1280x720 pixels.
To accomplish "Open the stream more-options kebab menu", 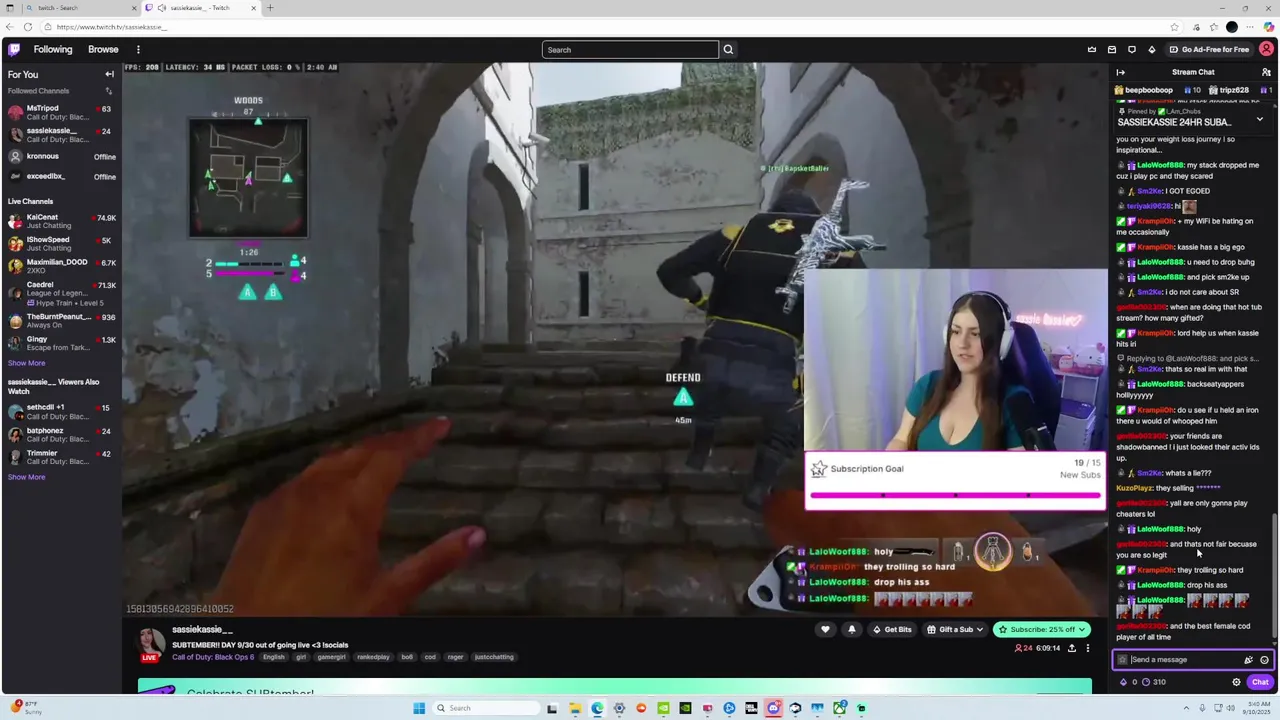I will click(x=1088, y=648).
